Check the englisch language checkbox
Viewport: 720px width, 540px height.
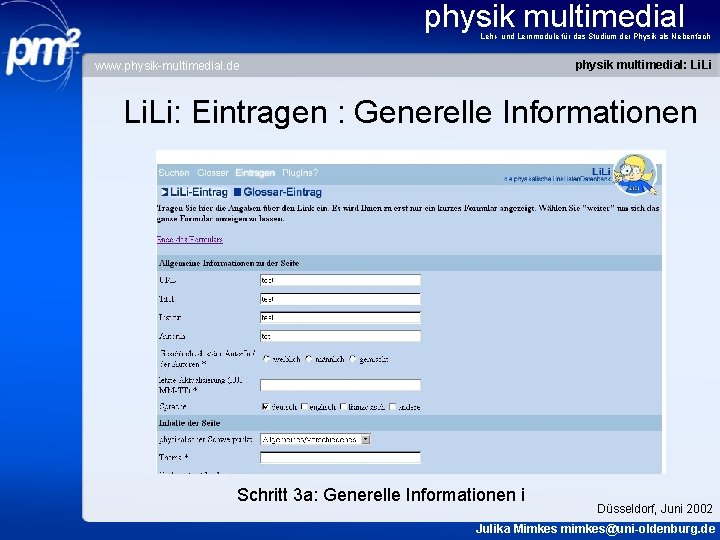(x=304, y=406)
